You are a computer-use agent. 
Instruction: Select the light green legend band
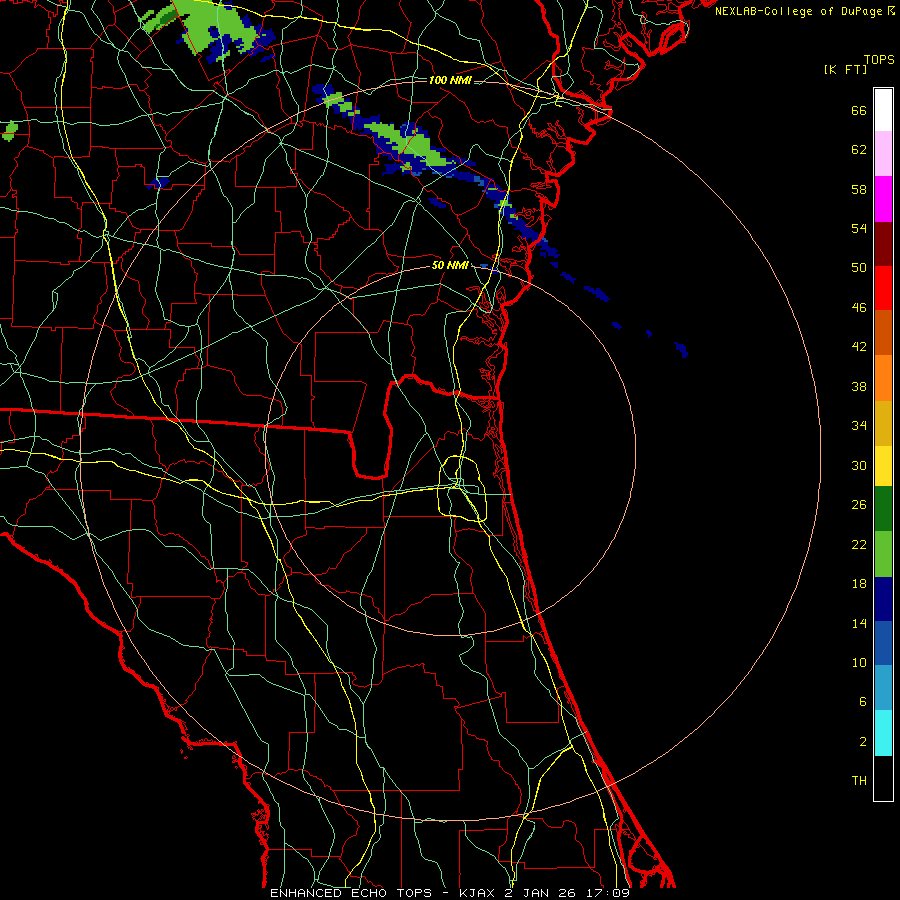[x=883, y=554]
